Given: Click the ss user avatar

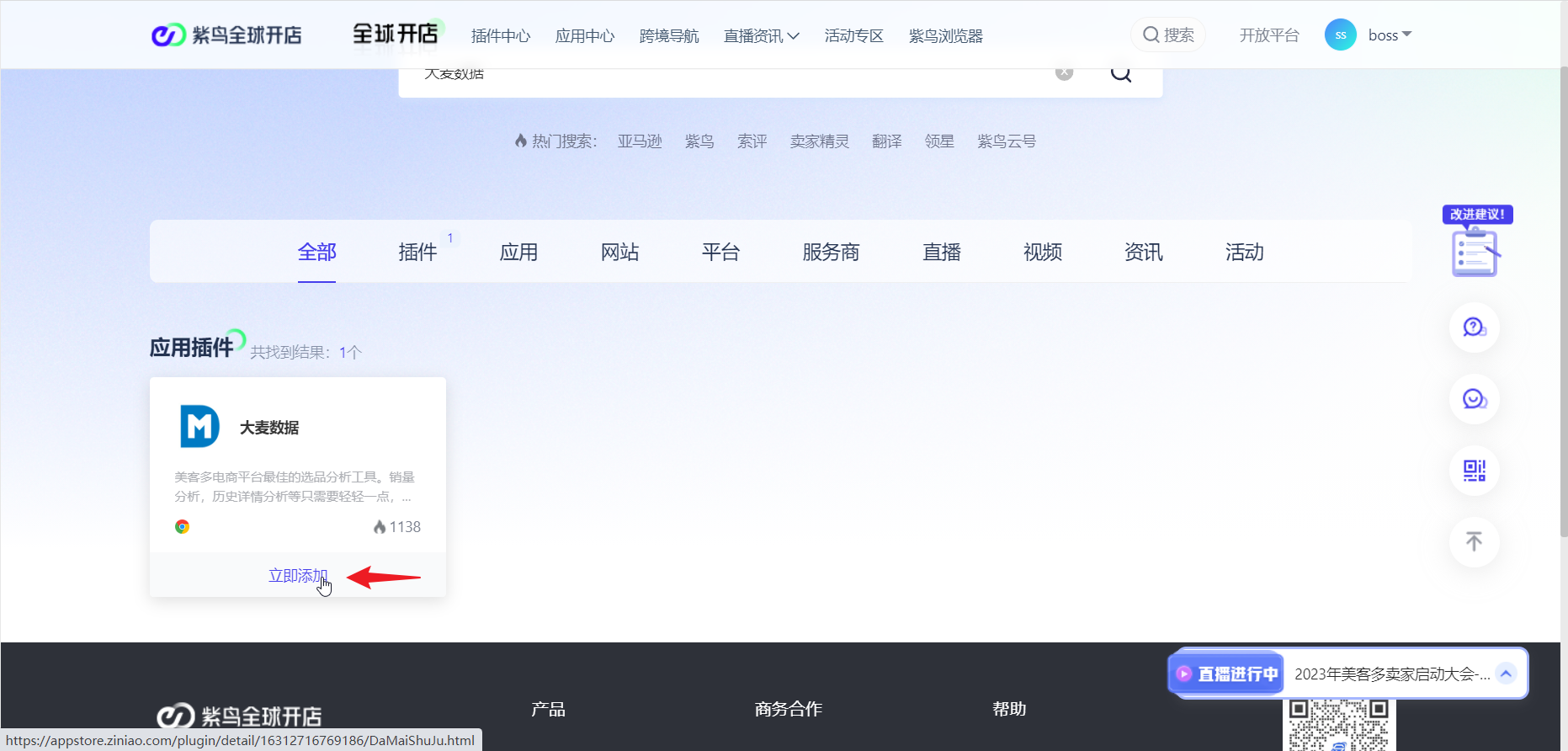Looking at the screenshot, I should pyautogui.click(x=1341, y=35).
